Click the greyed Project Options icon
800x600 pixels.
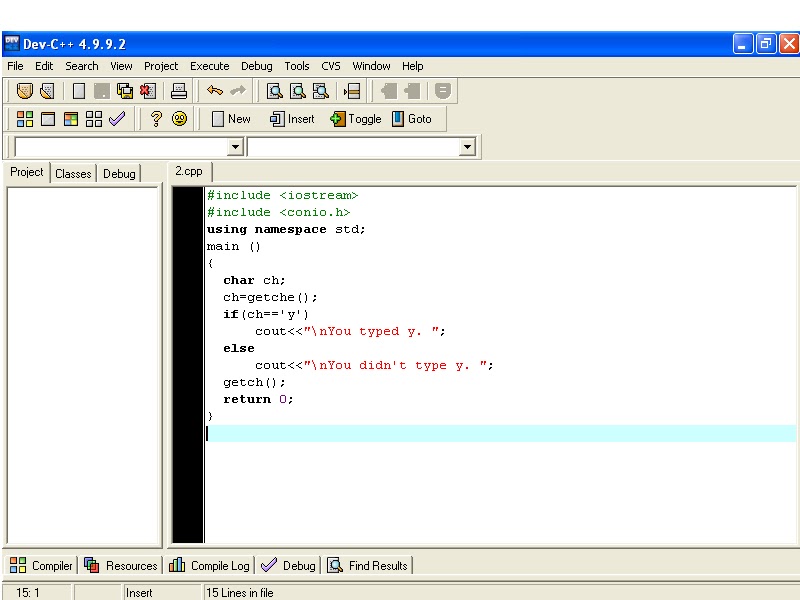pyautogui.click(x=443, y=91)
